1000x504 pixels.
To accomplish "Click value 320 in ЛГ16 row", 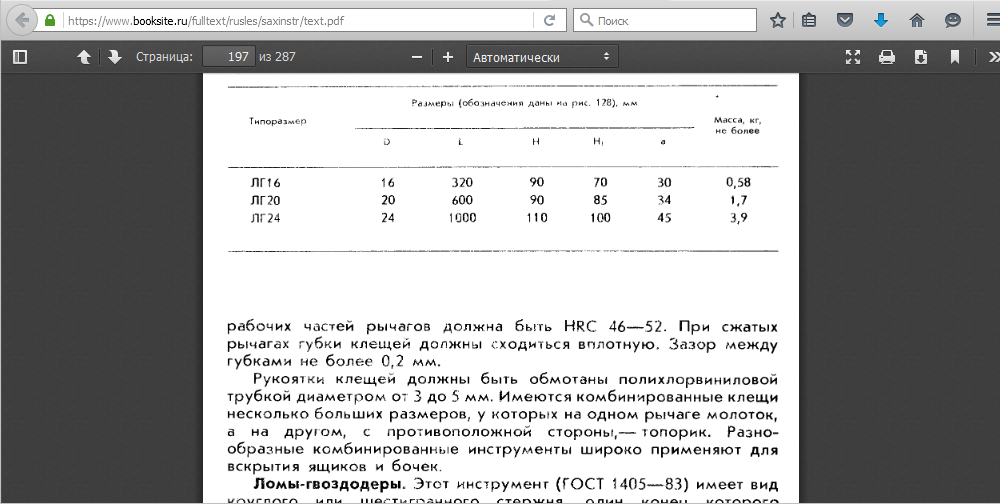I will [462, 182].
